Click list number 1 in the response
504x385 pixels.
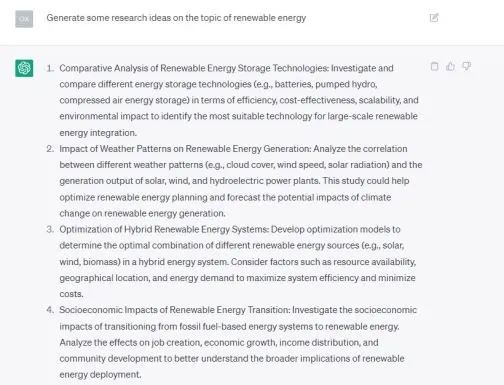(x=50, y=68)
